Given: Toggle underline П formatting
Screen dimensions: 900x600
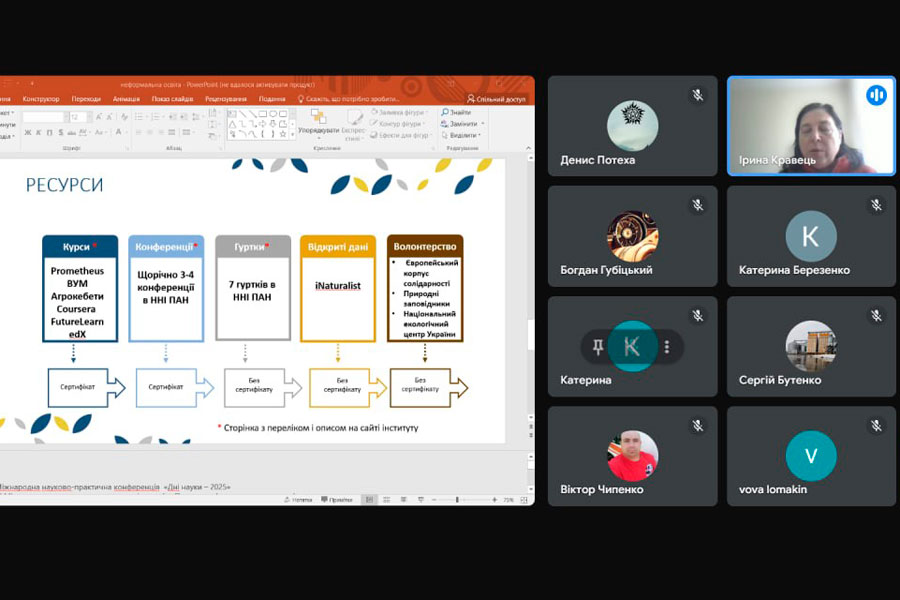Looking at the screenshot, I should tap(49, 133).
